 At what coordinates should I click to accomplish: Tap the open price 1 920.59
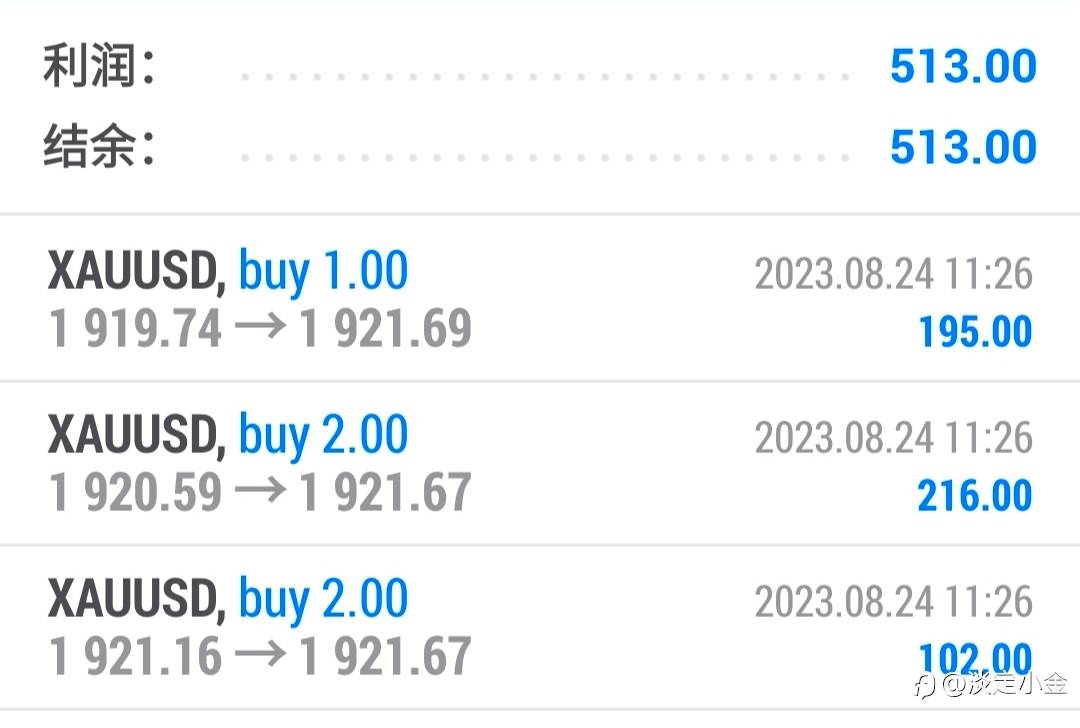(136, 492)
